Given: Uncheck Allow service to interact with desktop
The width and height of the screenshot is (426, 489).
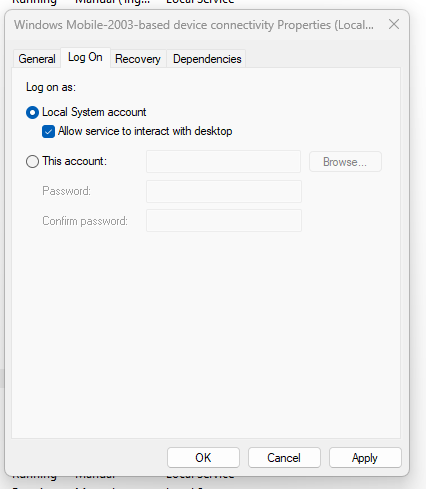Looking at the screenshot, I should pos(48,131).
